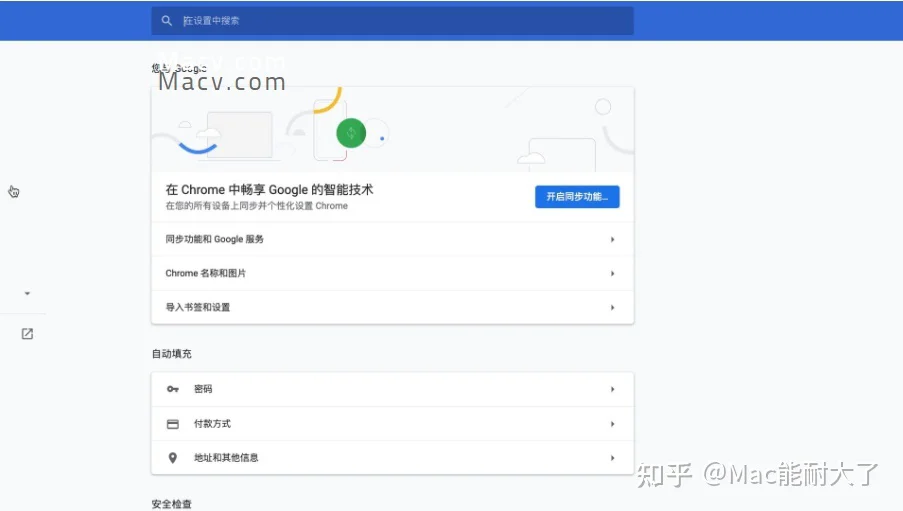The height and width of the screenshot is (511, 903).
Task: Click the sidebar external link icon
Action: pos(27,334)
